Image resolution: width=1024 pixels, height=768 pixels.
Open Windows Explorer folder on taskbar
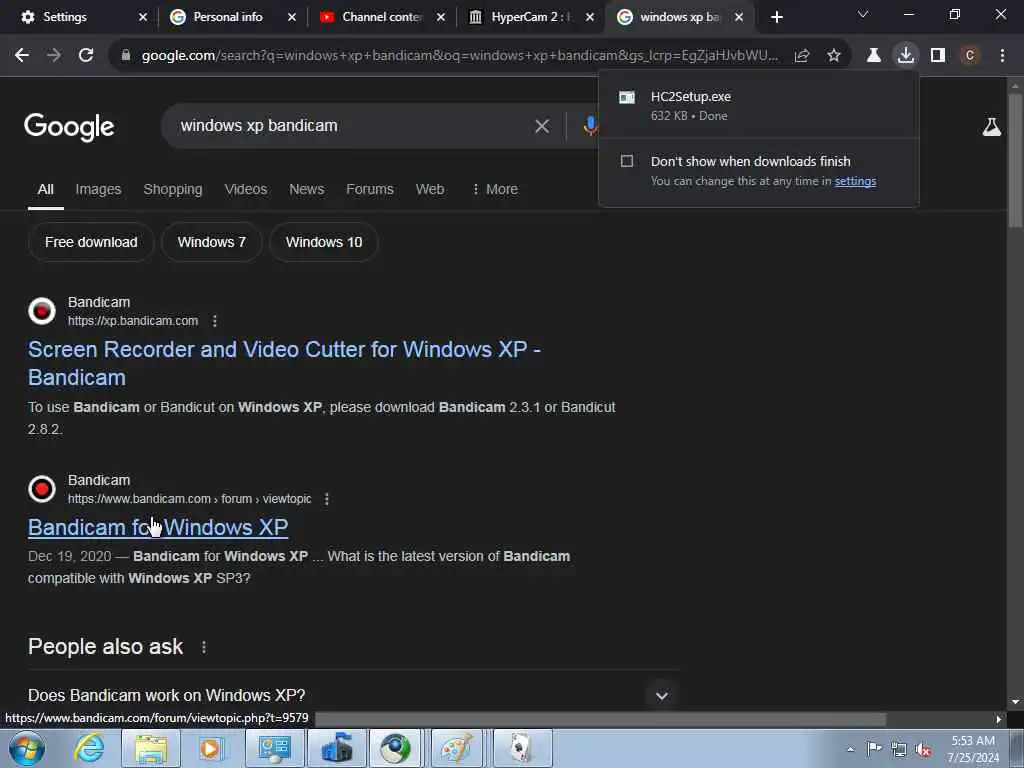151,748
